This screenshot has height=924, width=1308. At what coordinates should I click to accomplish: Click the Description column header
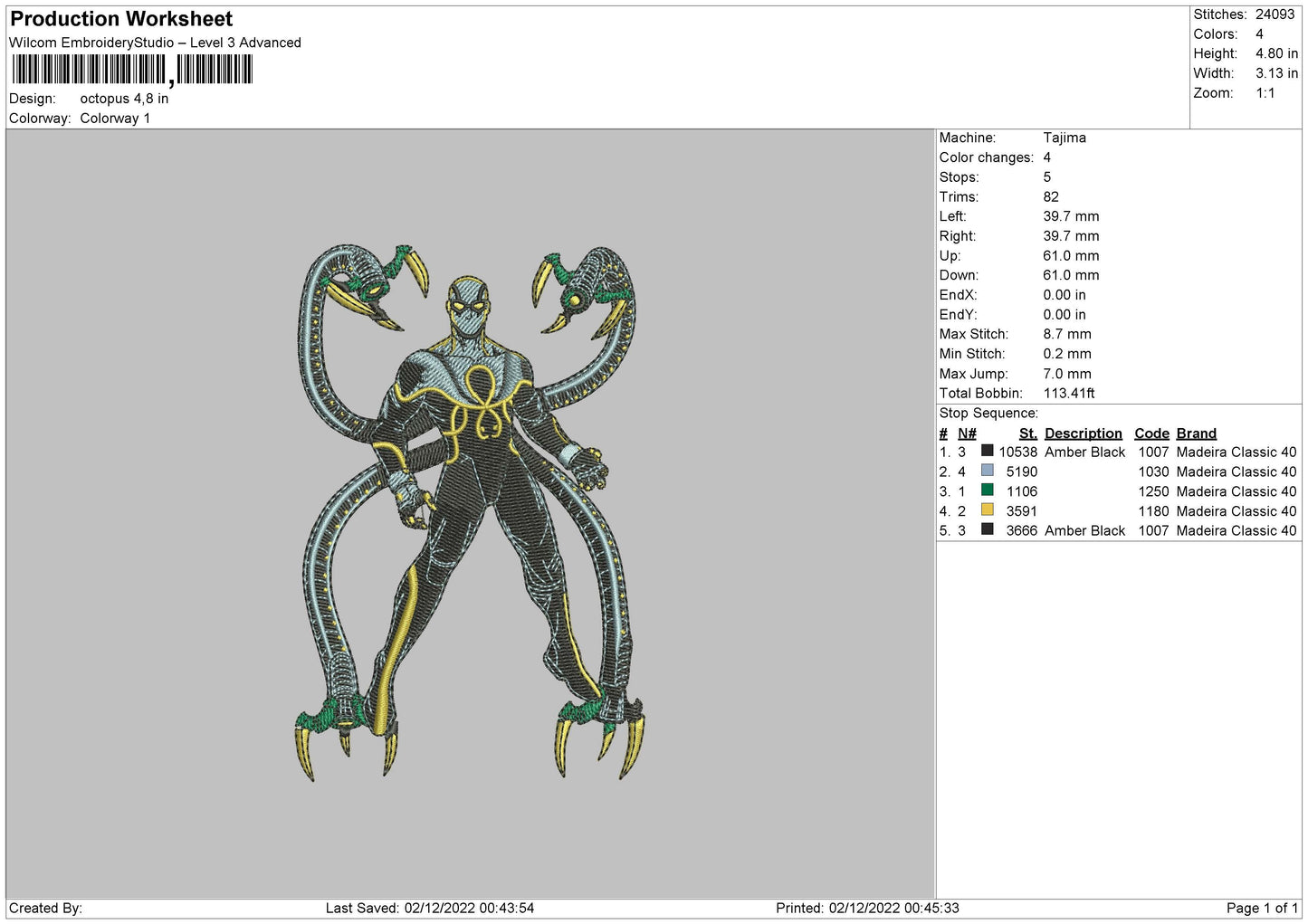tap(1084, 433)
